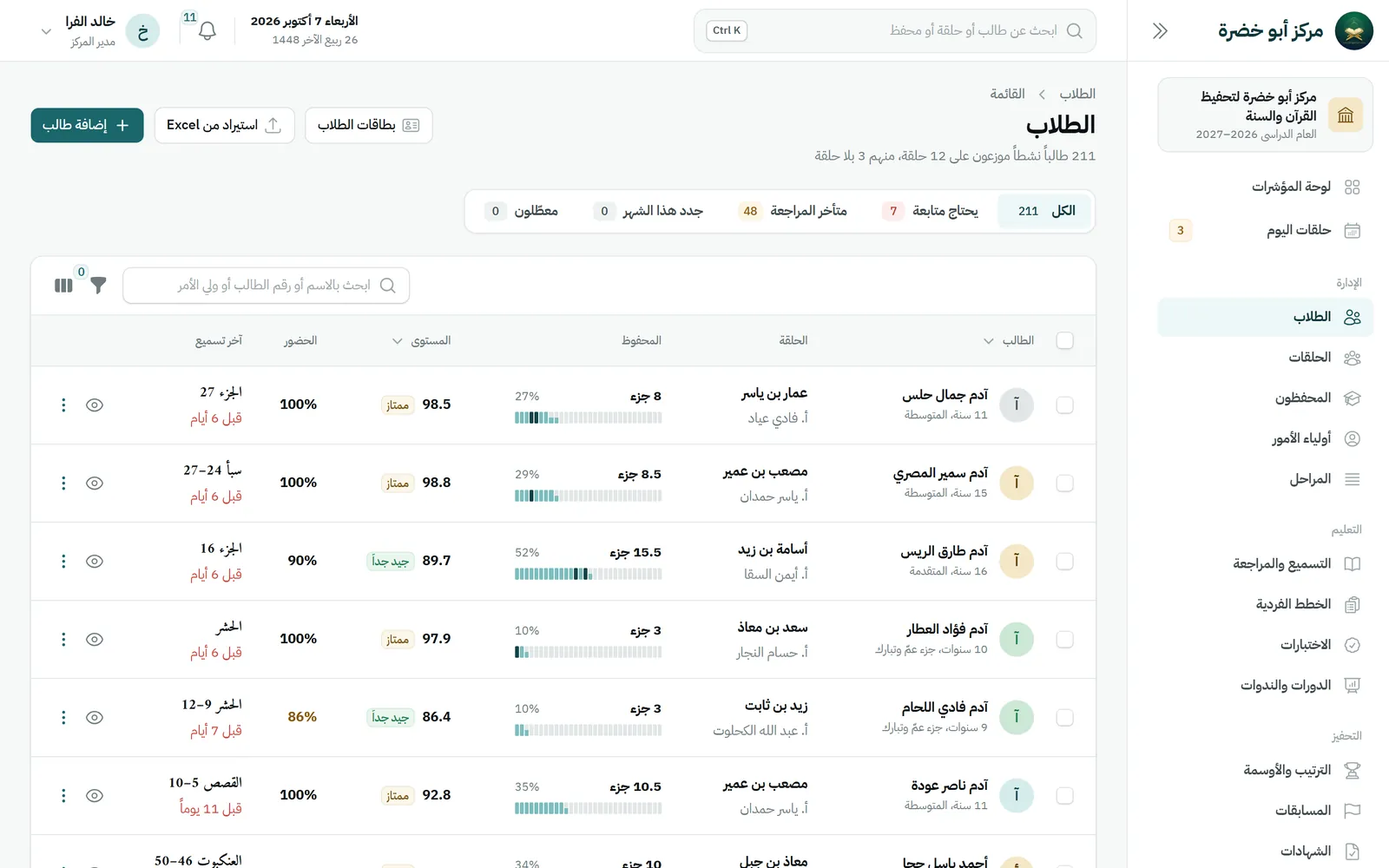This screenshot has height=868, width=1389.
Task: Open the table filter funnel icon
Action: 98,286
